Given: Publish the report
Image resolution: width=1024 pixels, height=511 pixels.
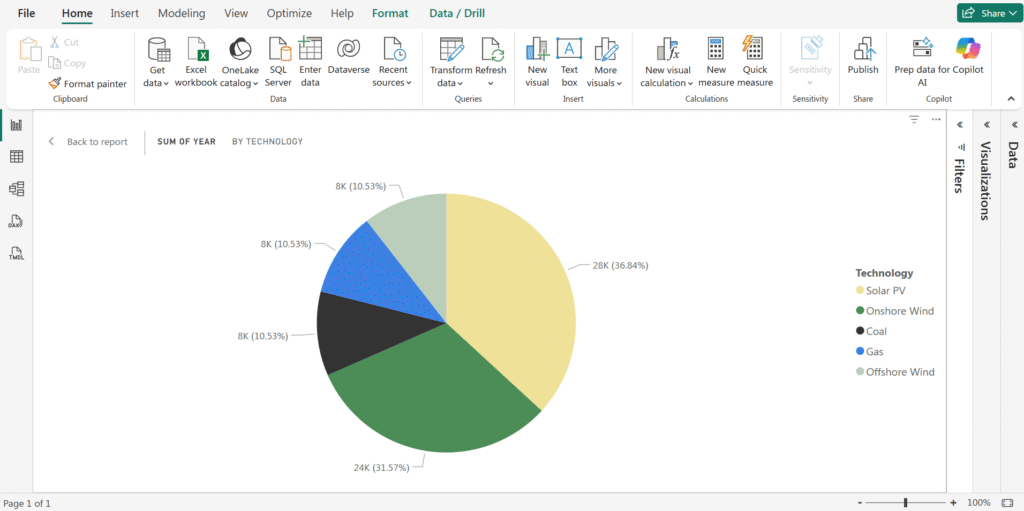Looking at the screenshot, I should pos(862,50).
